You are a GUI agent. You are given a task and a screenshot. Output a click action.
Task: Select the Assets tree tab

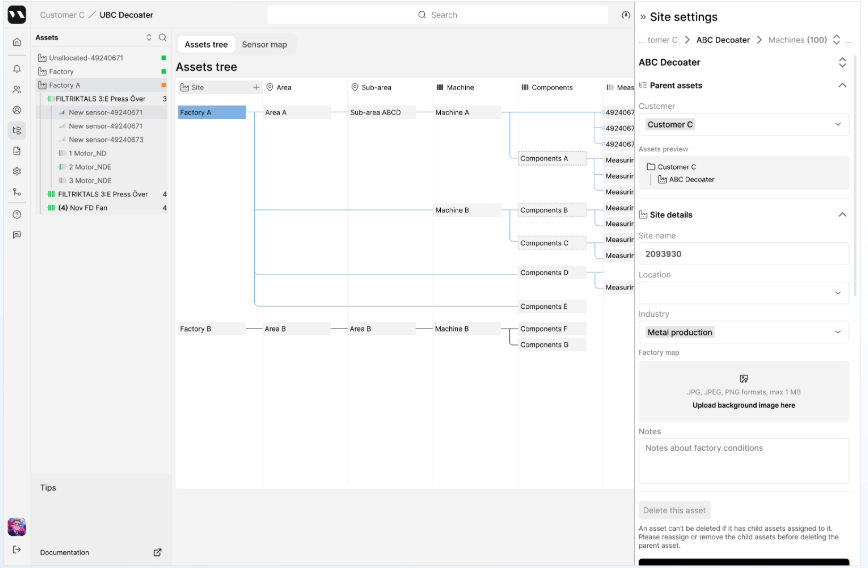click(206, 45)
